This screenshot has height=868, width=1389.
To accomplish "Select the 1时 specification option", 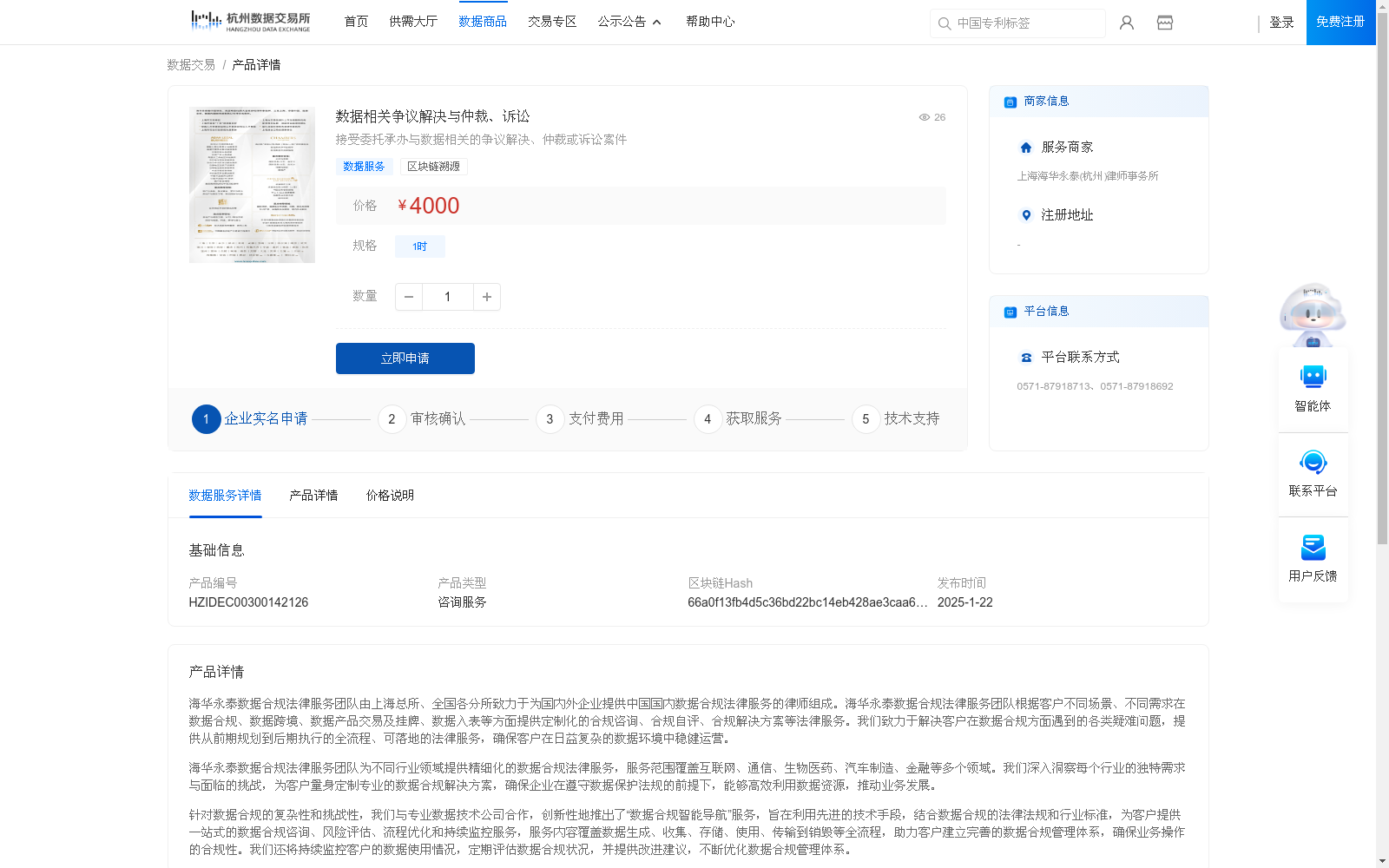I will [x=420, y=247].
